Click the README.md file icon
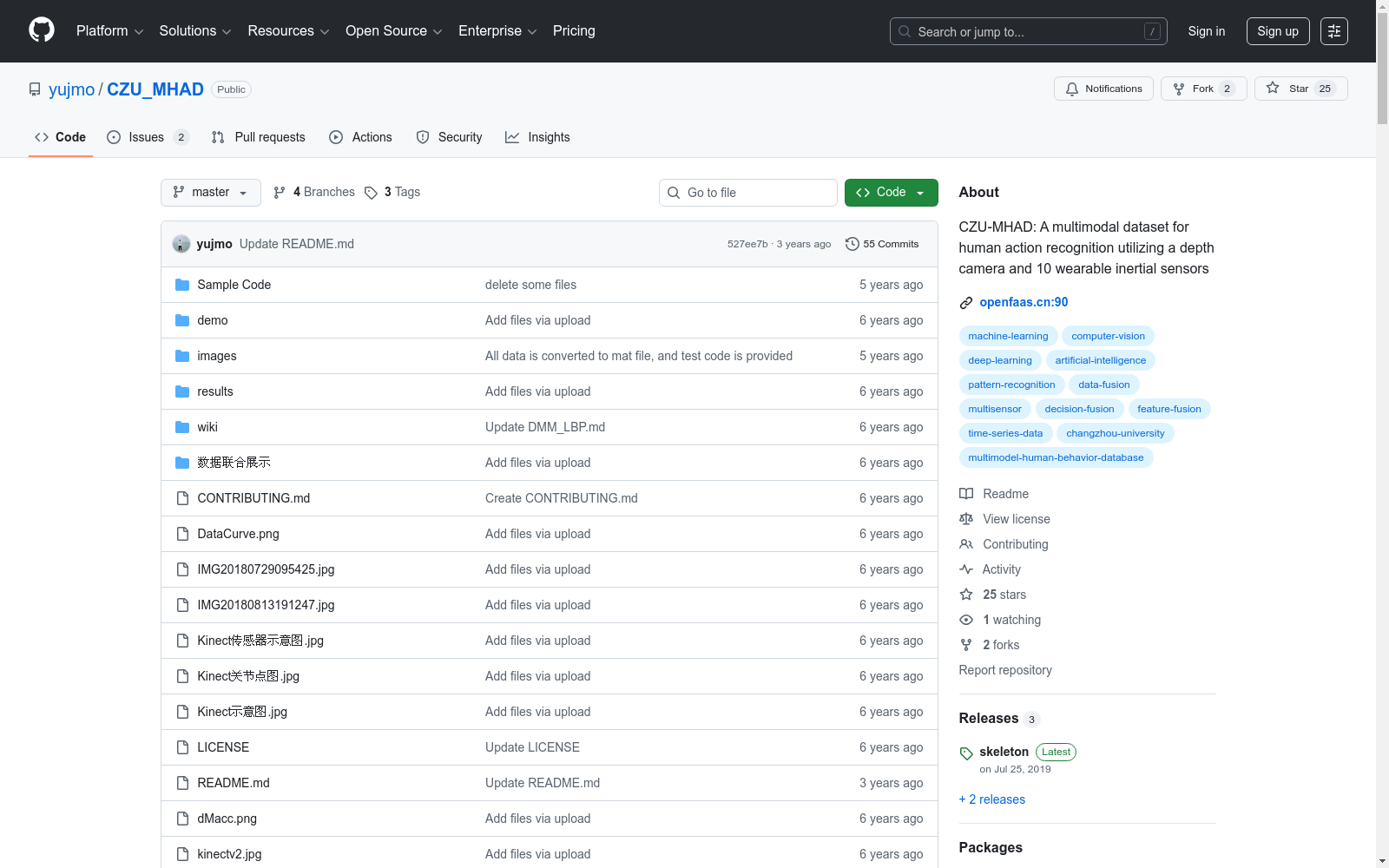The image size is (1389, 868). pyautogui.click(x=182, y=783)
